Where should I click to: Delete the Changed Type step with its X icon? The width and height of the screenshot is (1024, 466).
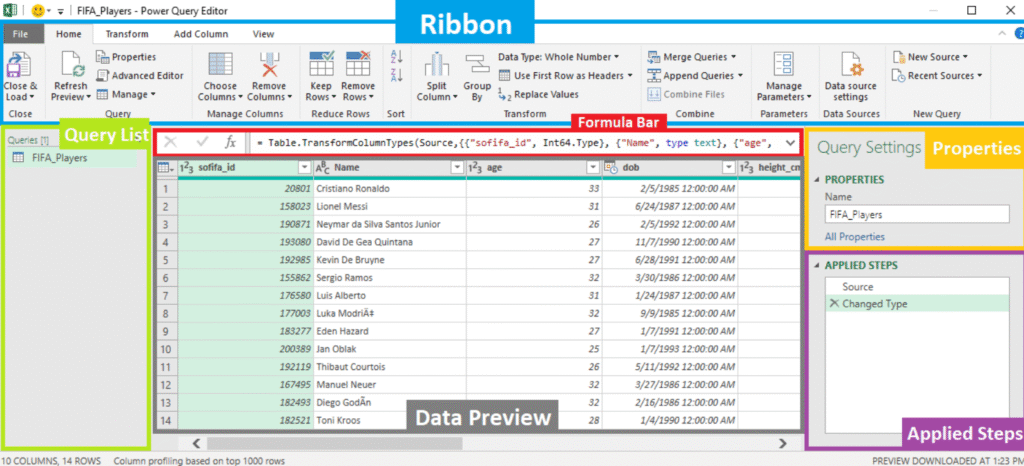coord(834,303)
